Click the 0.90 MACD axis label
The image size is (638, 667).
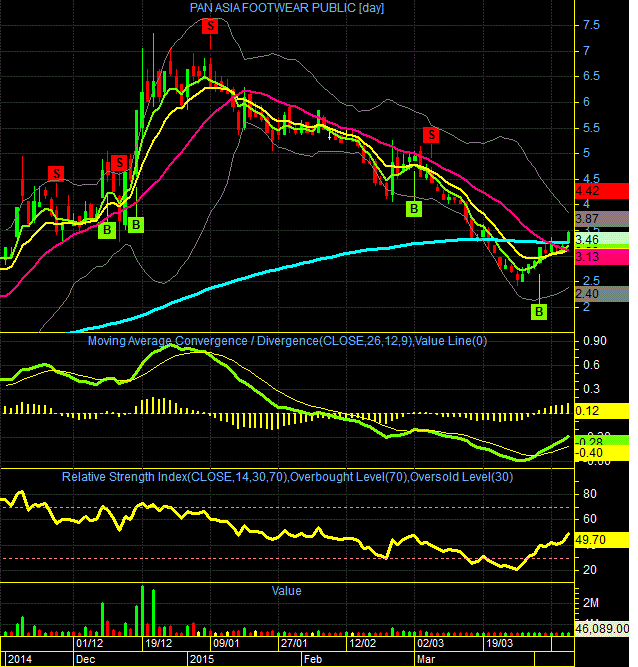(x=595, y=341)
